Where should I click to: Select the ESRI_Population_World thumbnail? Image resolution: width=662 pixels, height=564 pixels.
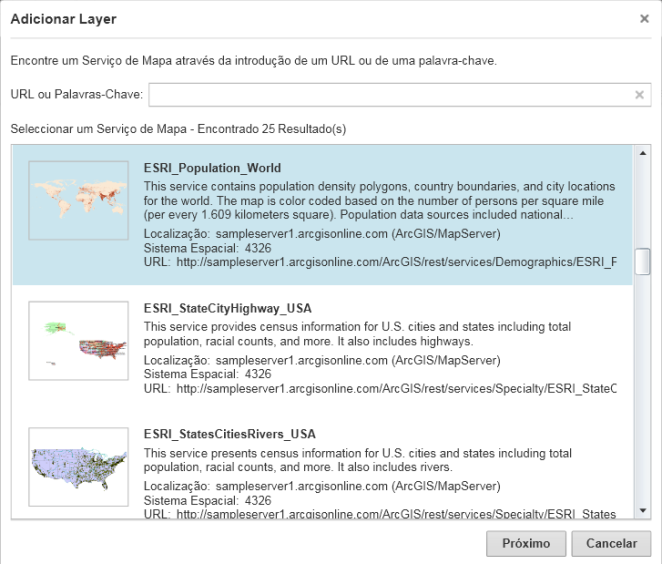[x=79, y=200]
